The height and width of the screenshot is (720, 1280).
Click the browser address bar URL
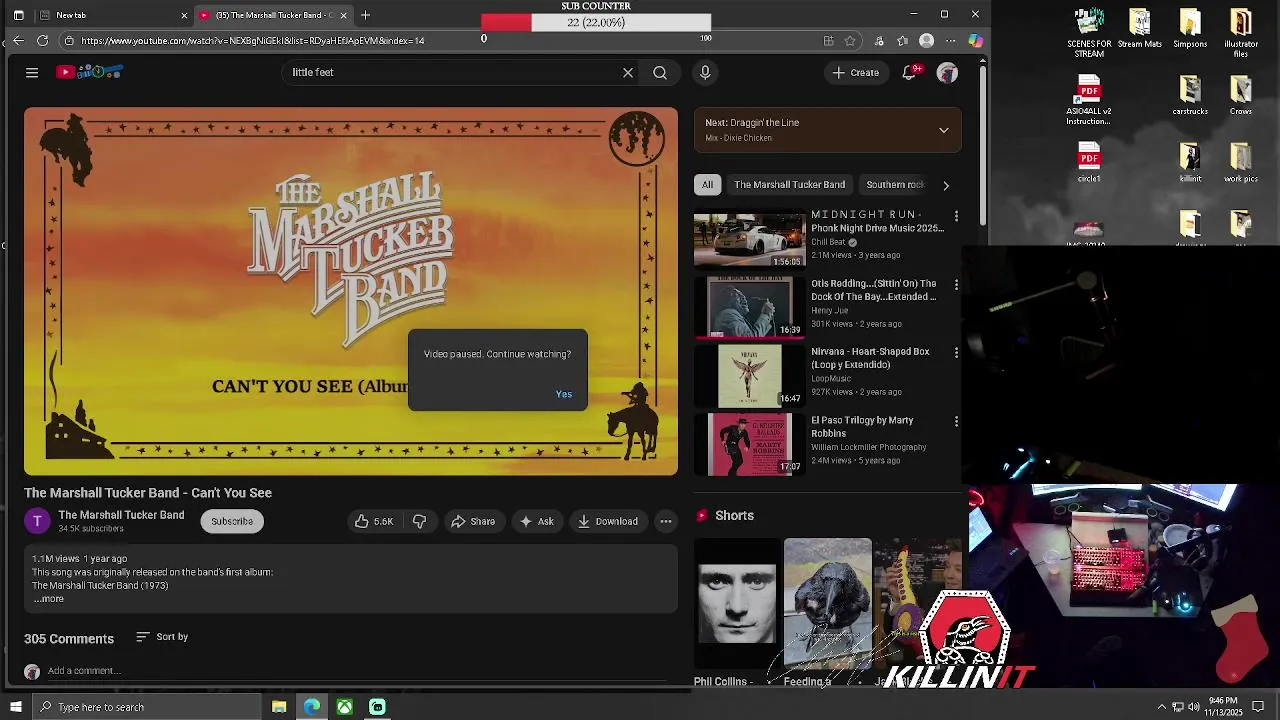click(253, 41)
